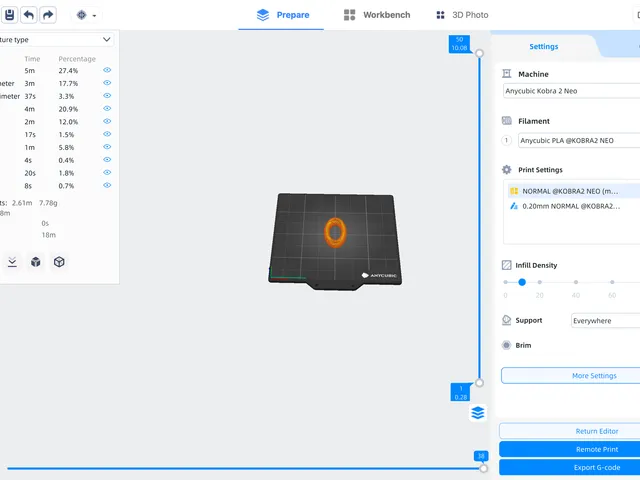Image resolution: width=640 pixels, height=480 pixels.
Task: Open the Anycubic PLA filament dropdown
Action: point(579,140)
